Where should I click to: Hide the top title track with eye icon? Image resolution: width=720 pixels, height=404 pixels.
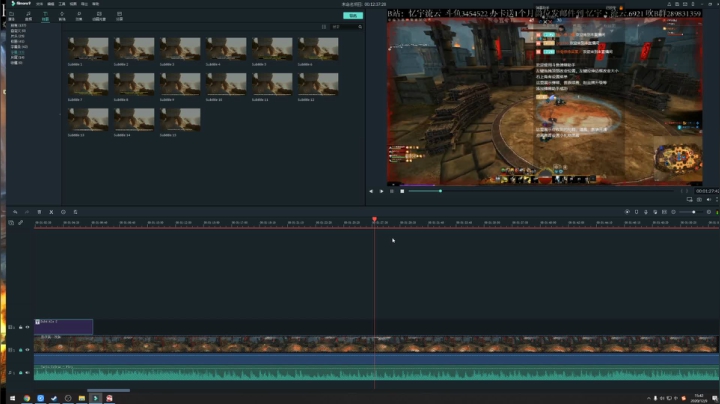27,327
